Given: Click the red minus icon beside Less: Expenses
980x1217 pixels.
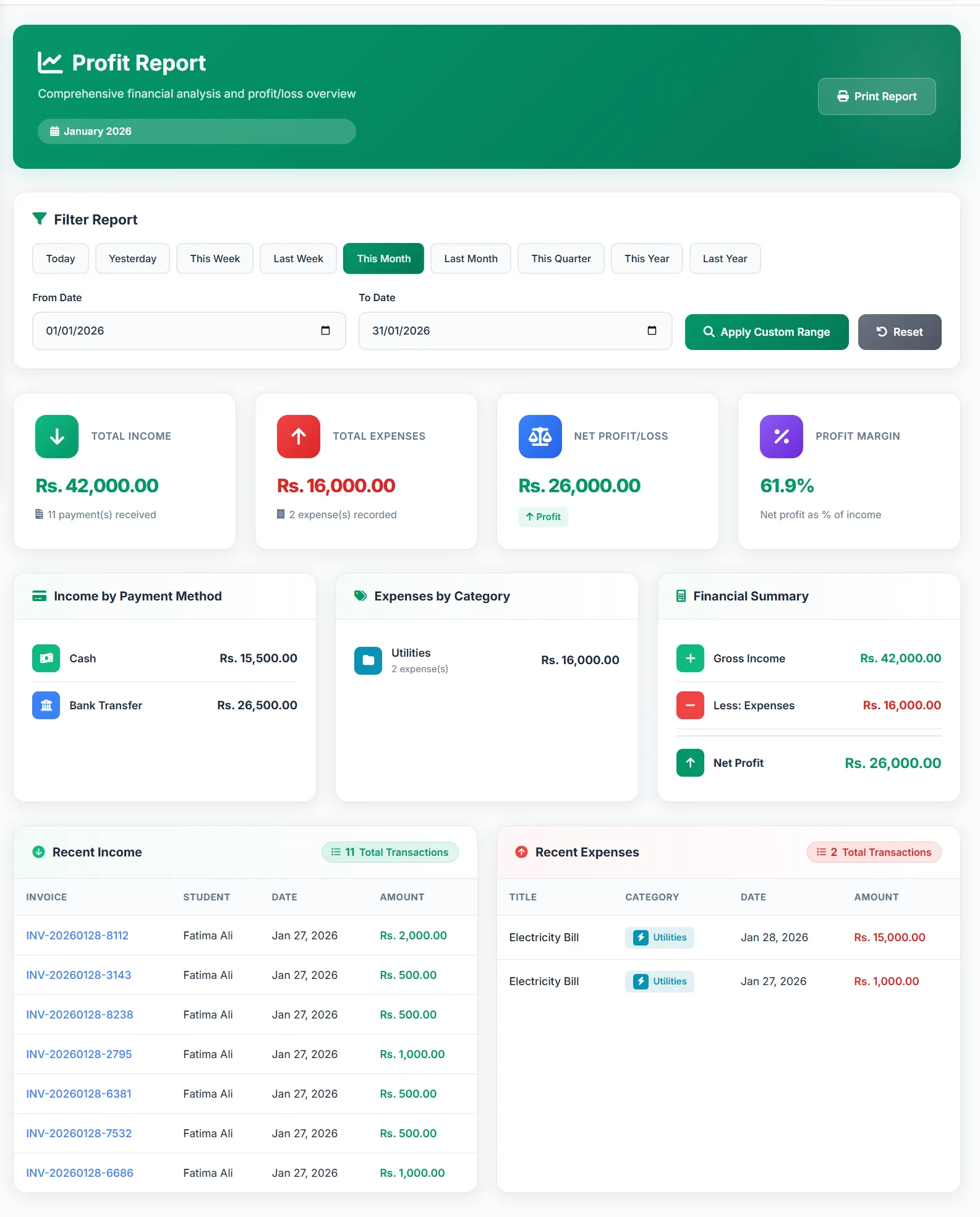Looking at the screenshot, I should 690,706.
